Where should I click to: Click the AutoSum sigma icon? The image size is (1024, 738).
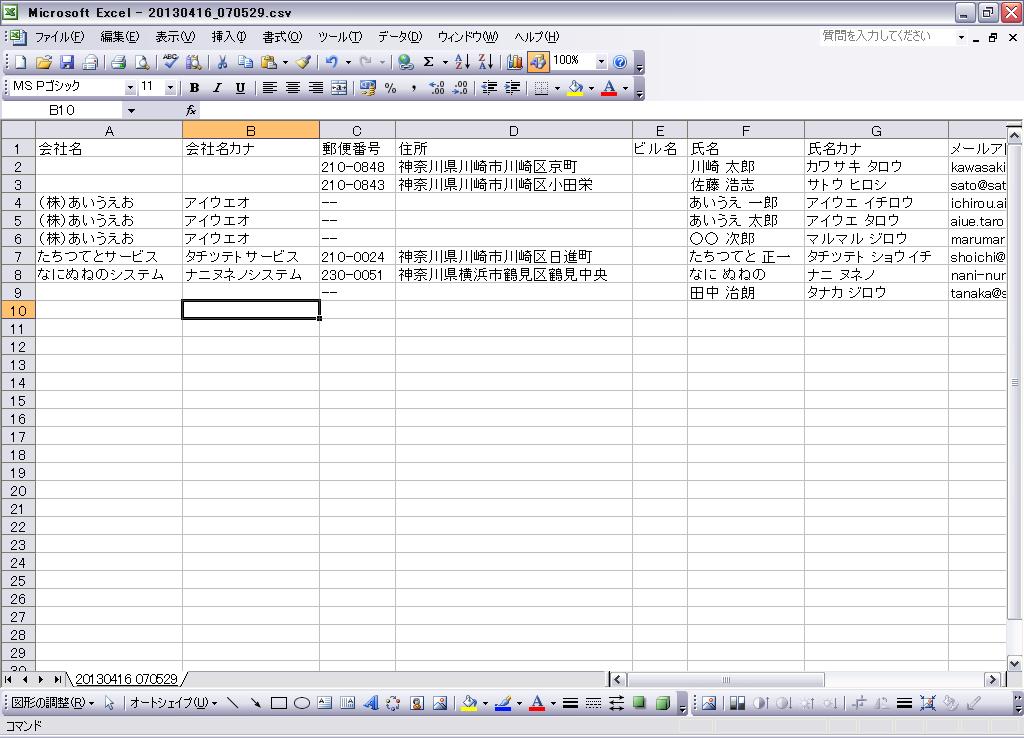click(429, 62)
